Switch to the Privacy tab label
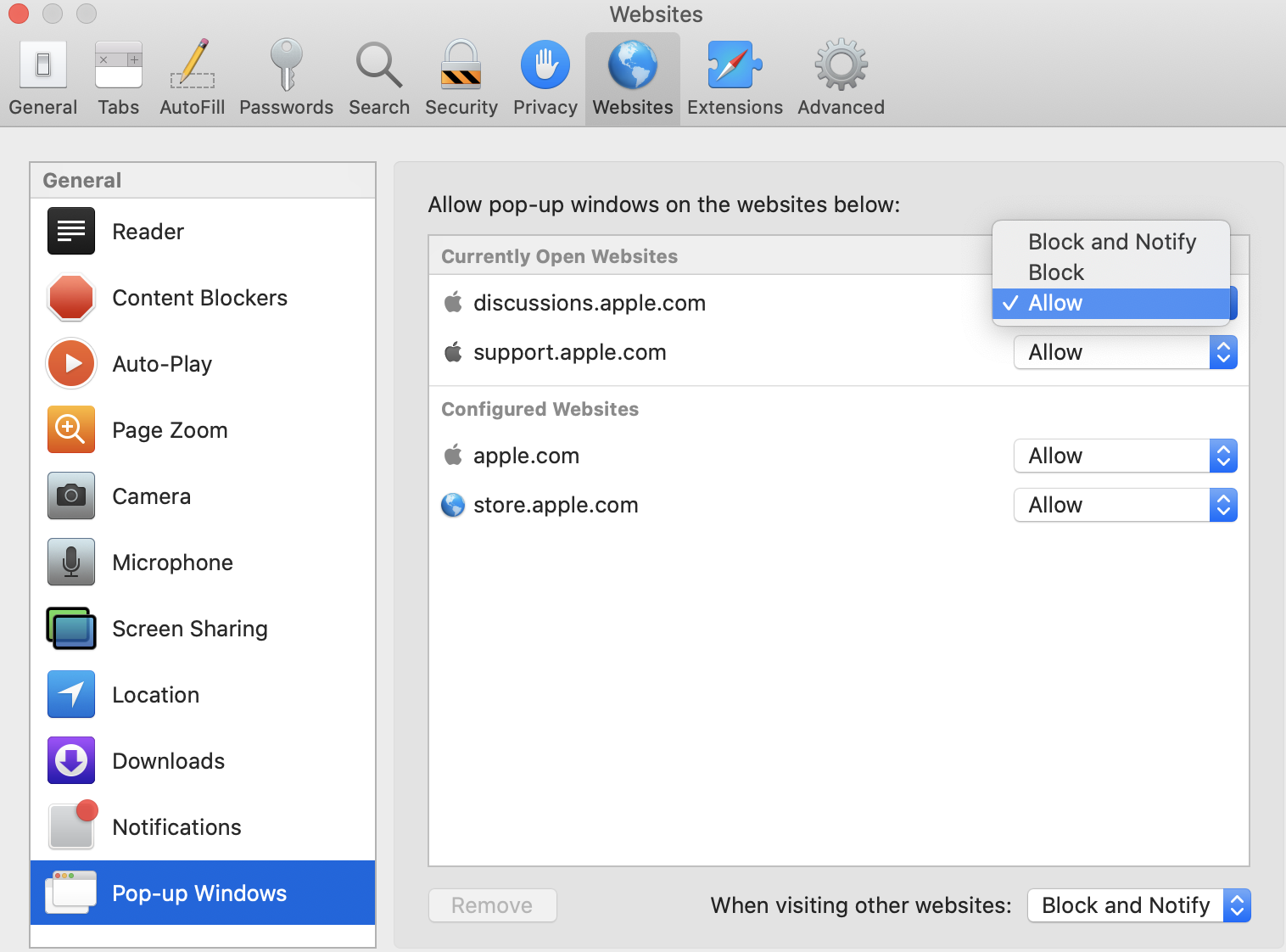Viewport: 1286px width, 952px height. (545, 107)
